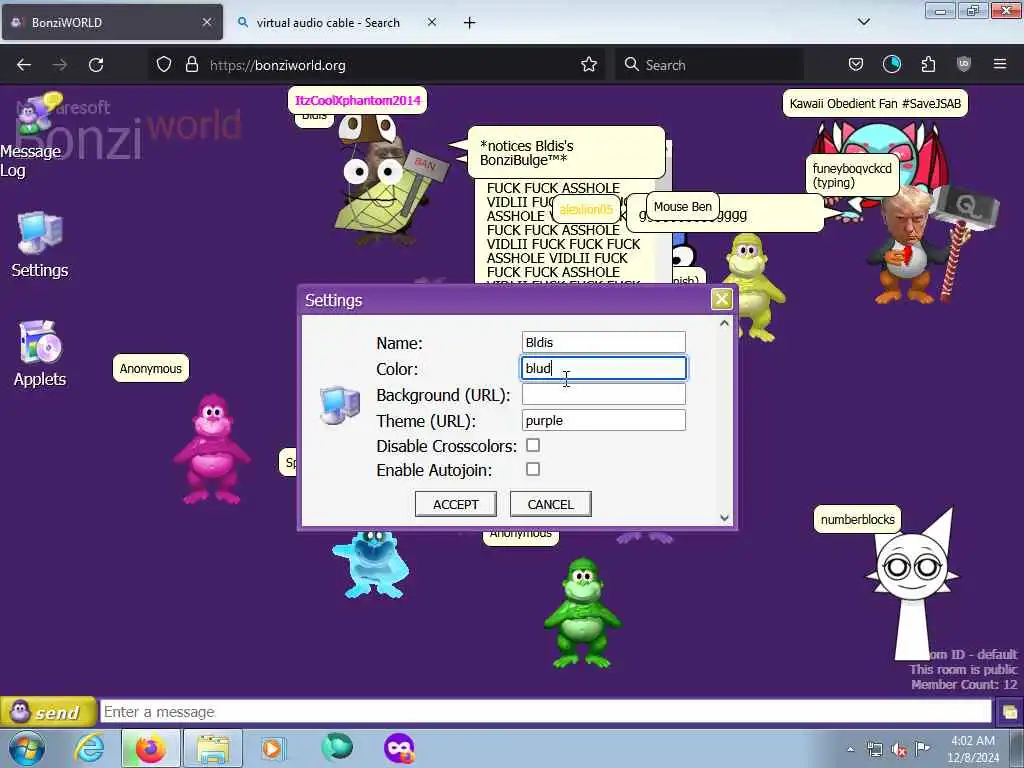Click the Settings dialog scroll down arrow
This screenshot has height=768, width=1024.
724,518
